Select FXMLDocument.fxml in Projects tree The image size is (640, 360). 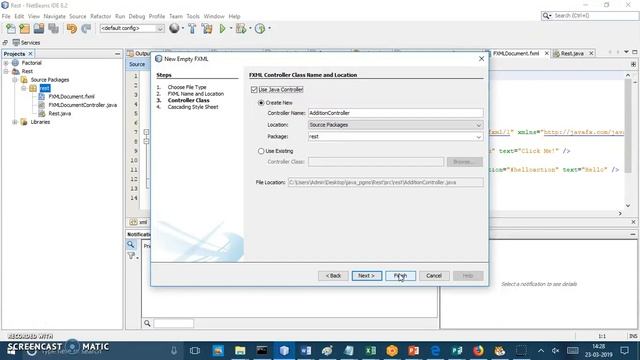pos(71,97)
